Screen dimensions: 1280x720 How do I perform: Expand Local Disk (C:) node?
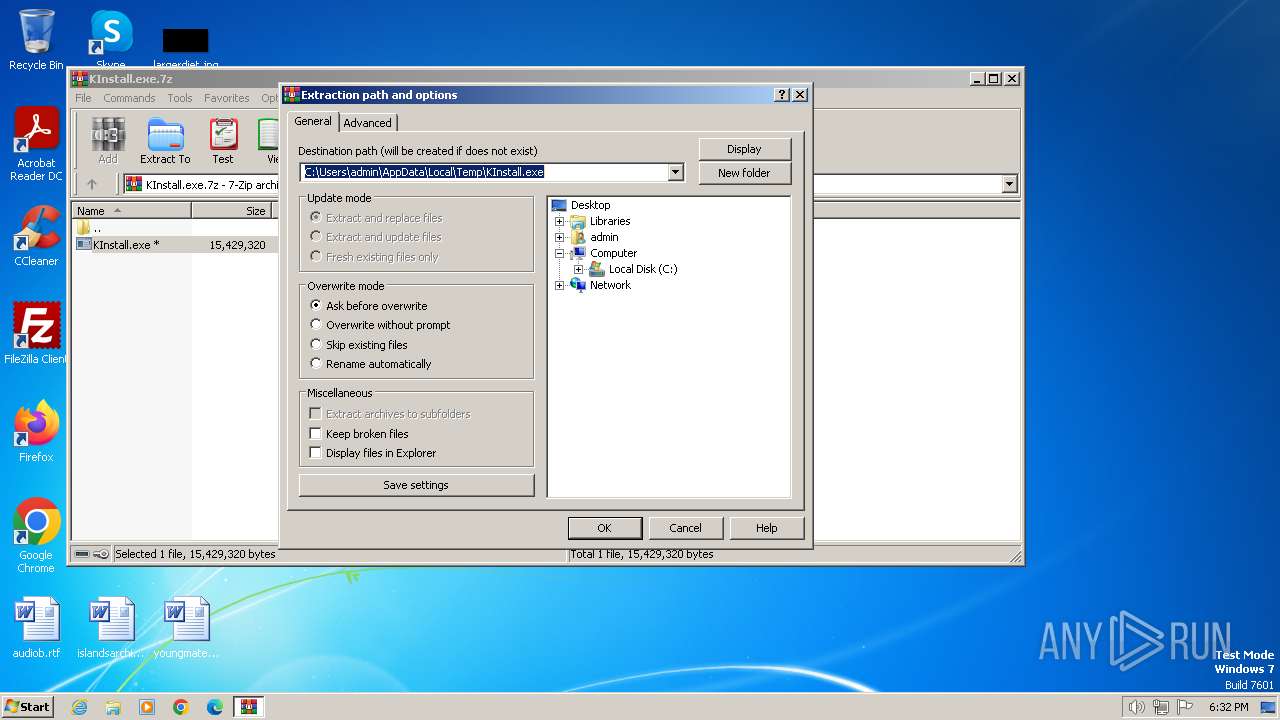(x=578, y=269)
